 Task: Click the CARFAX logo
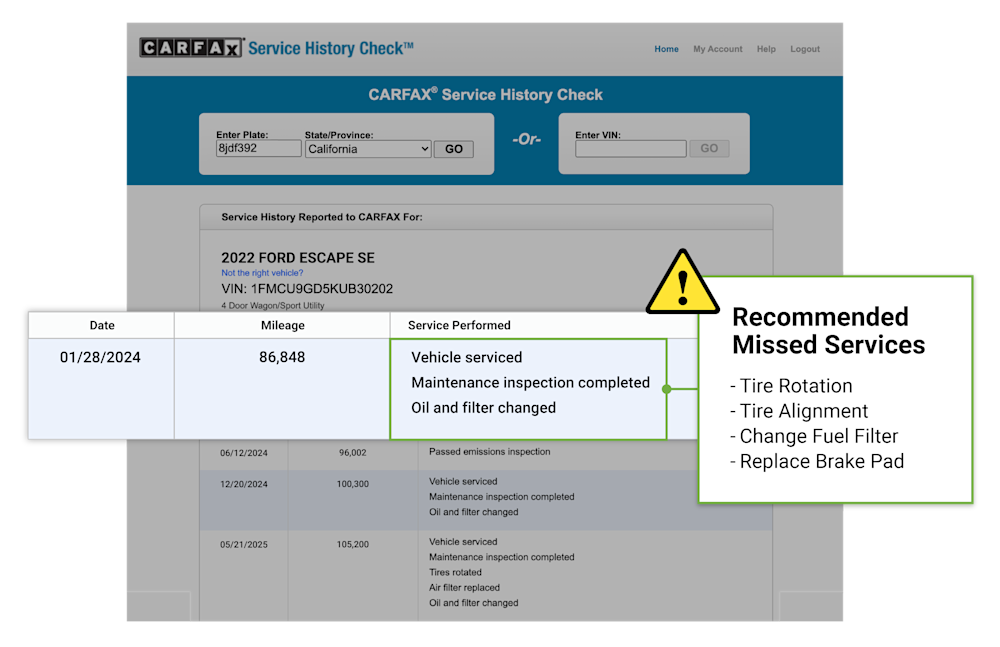pos(191,48)
